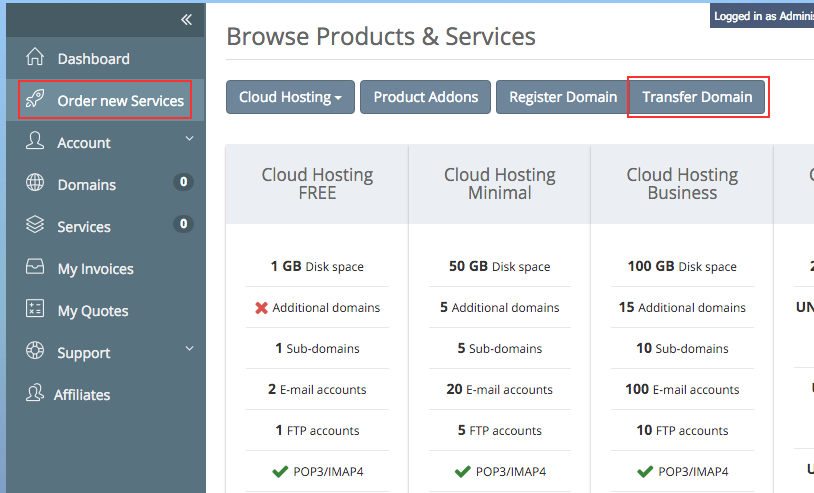This screenshot has height=493, width=814.
Task: Click the Domains globe icon
Action: coord(35,184)
